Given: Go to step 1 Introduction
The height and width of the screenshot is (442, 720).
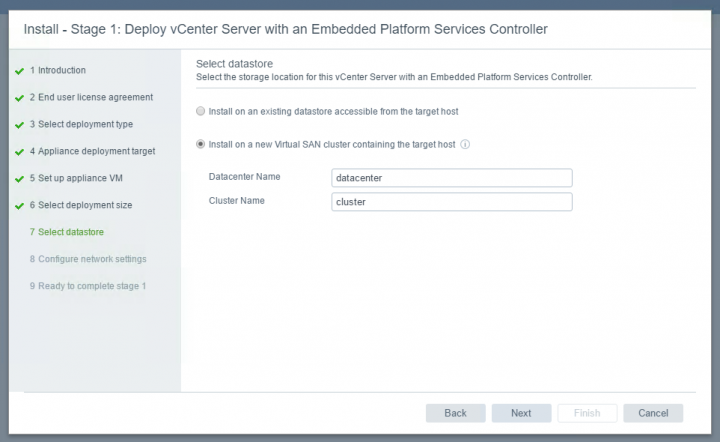Looking at the screenshot, I should tap(58, 70).
